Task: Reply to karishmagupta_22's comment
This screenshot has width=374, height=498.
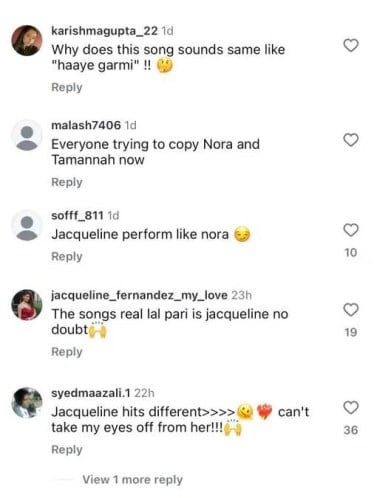Action: point(67,87)
